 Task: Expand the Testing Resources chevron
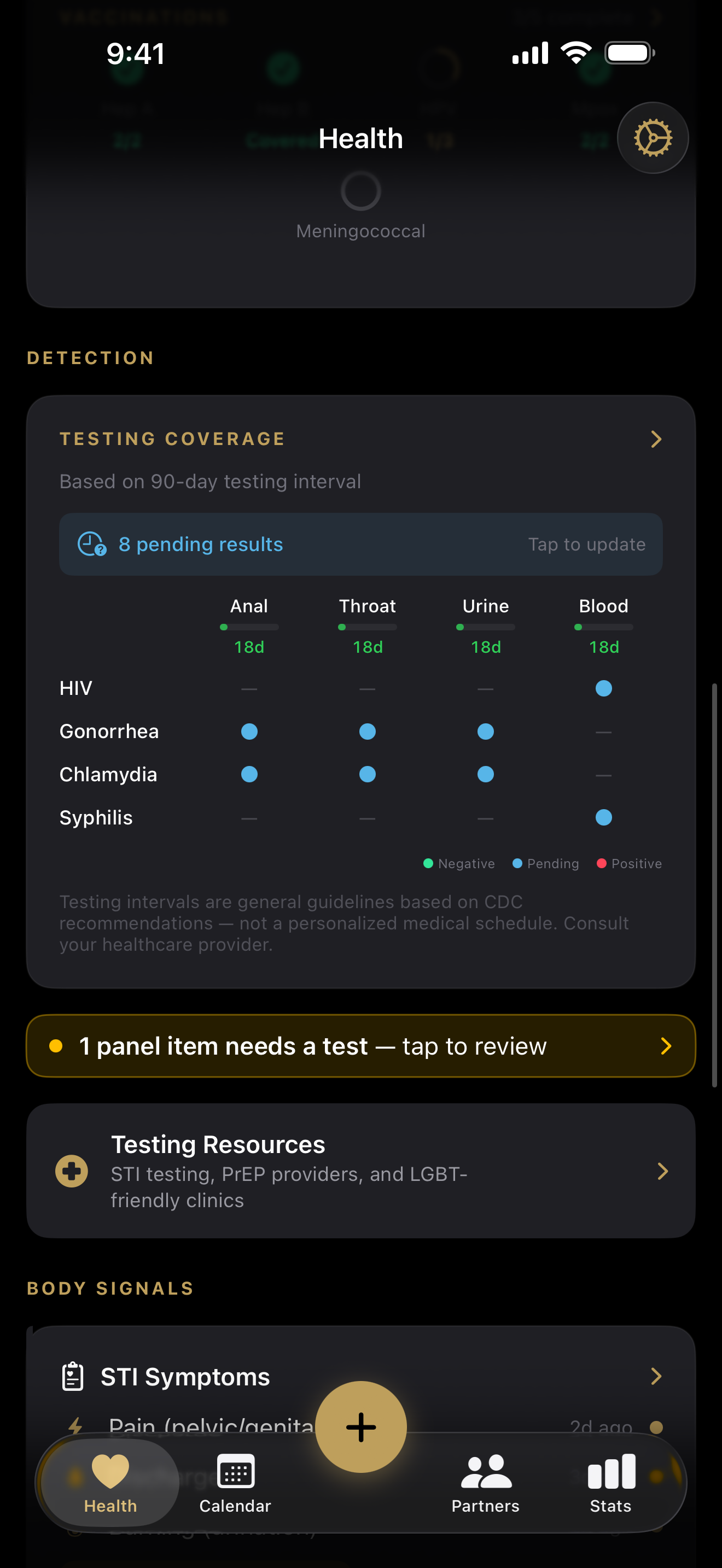point(662,1171)
